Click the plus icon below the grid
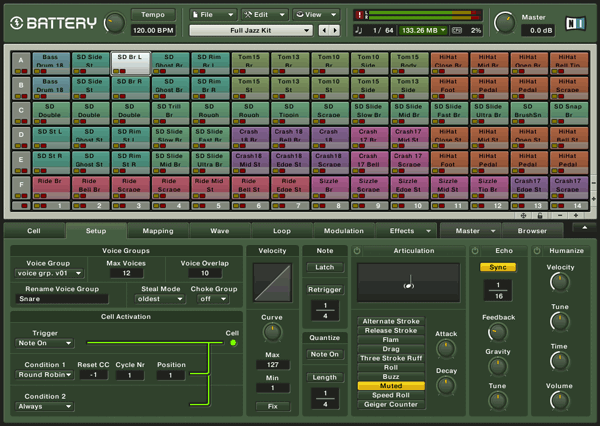600x426 pixels. [576, 215]
